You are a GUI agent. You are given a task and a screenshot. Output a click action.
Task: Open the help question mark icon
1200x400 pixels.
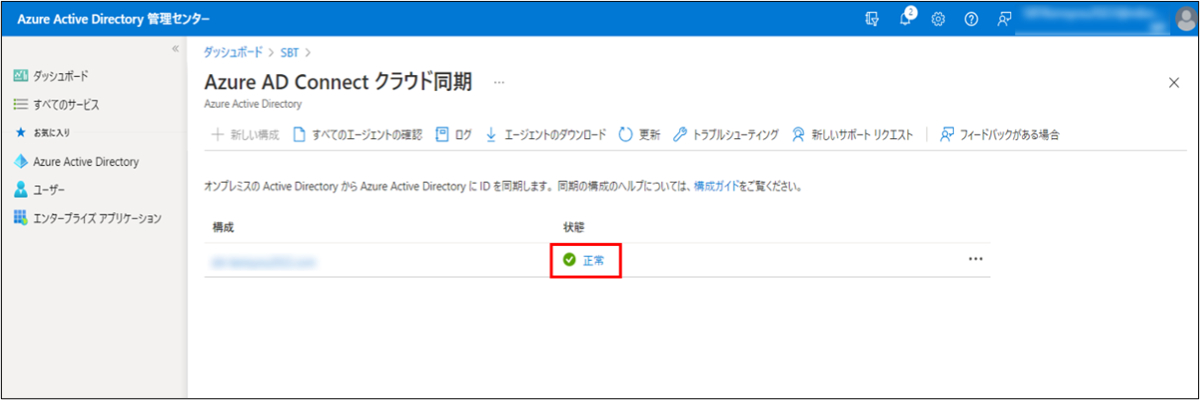970,20
